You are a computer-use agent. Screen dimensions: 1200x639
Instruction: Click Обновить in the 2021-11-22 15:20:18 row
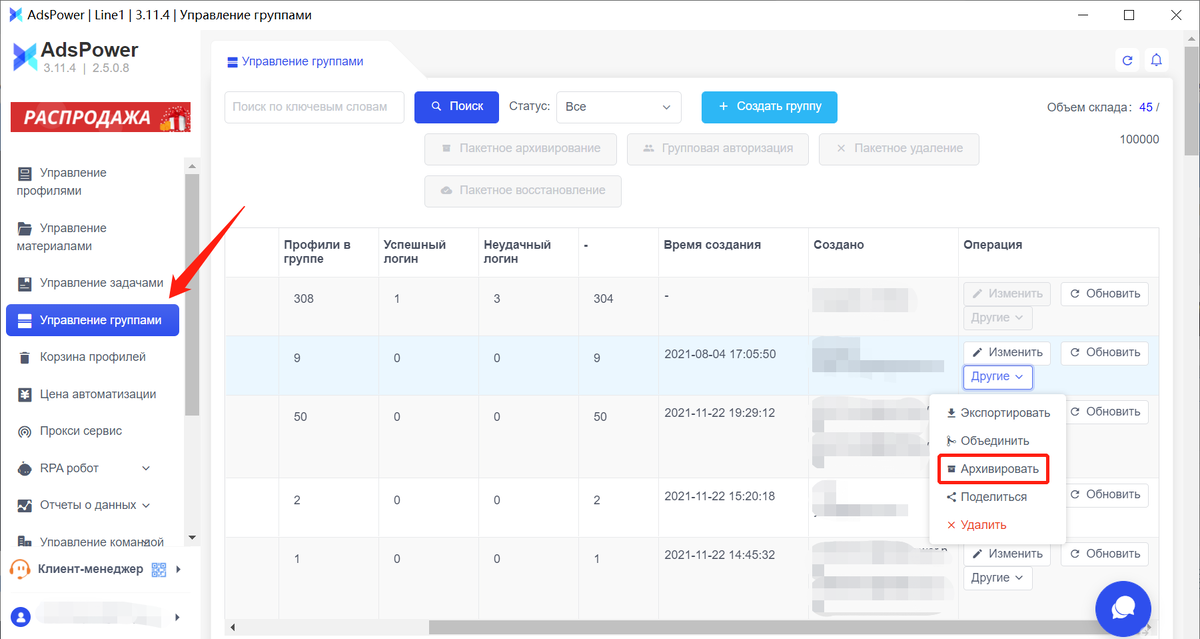(1108, 495)
